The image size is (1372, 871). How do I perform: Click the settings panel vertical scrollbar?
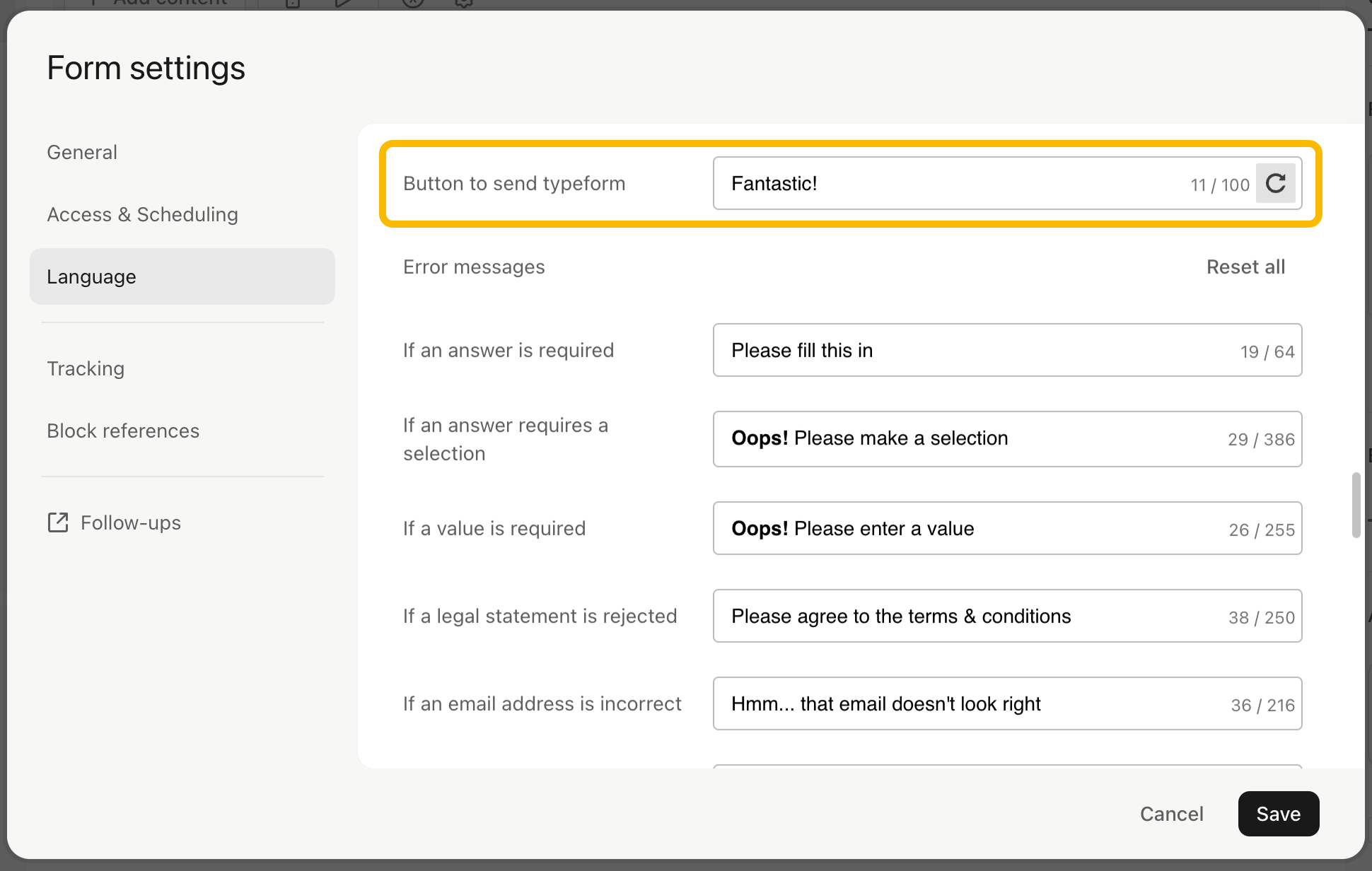(1356, 505)
